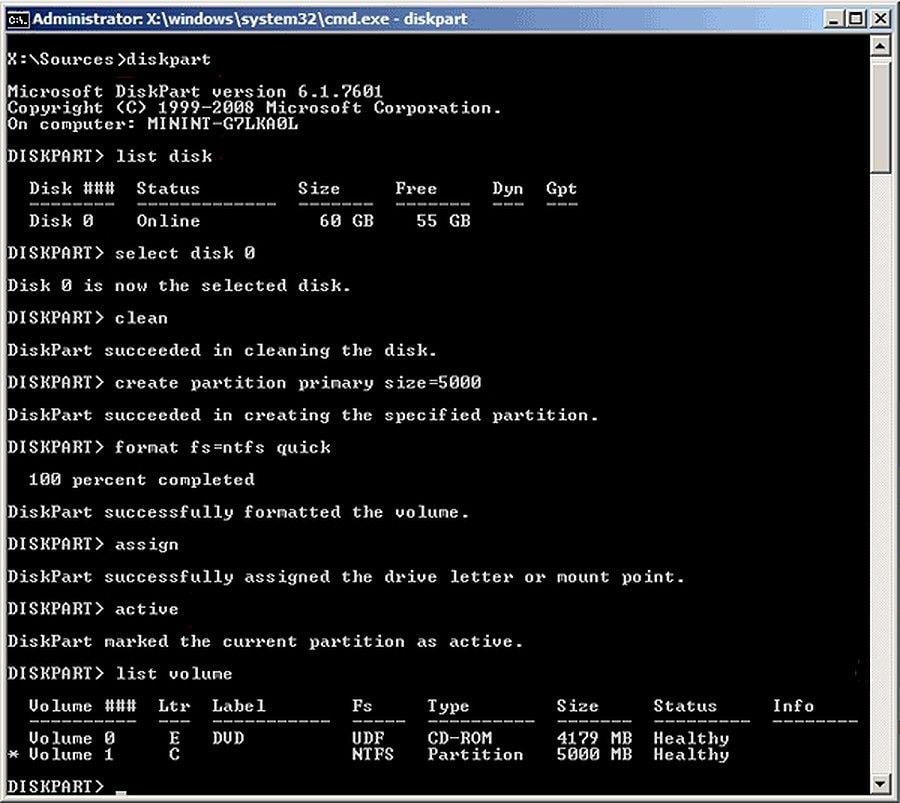This screenshot has width=900, height=803.
Task: Click the 'X:\Sources>diskpart' command line
Action: 109,59
